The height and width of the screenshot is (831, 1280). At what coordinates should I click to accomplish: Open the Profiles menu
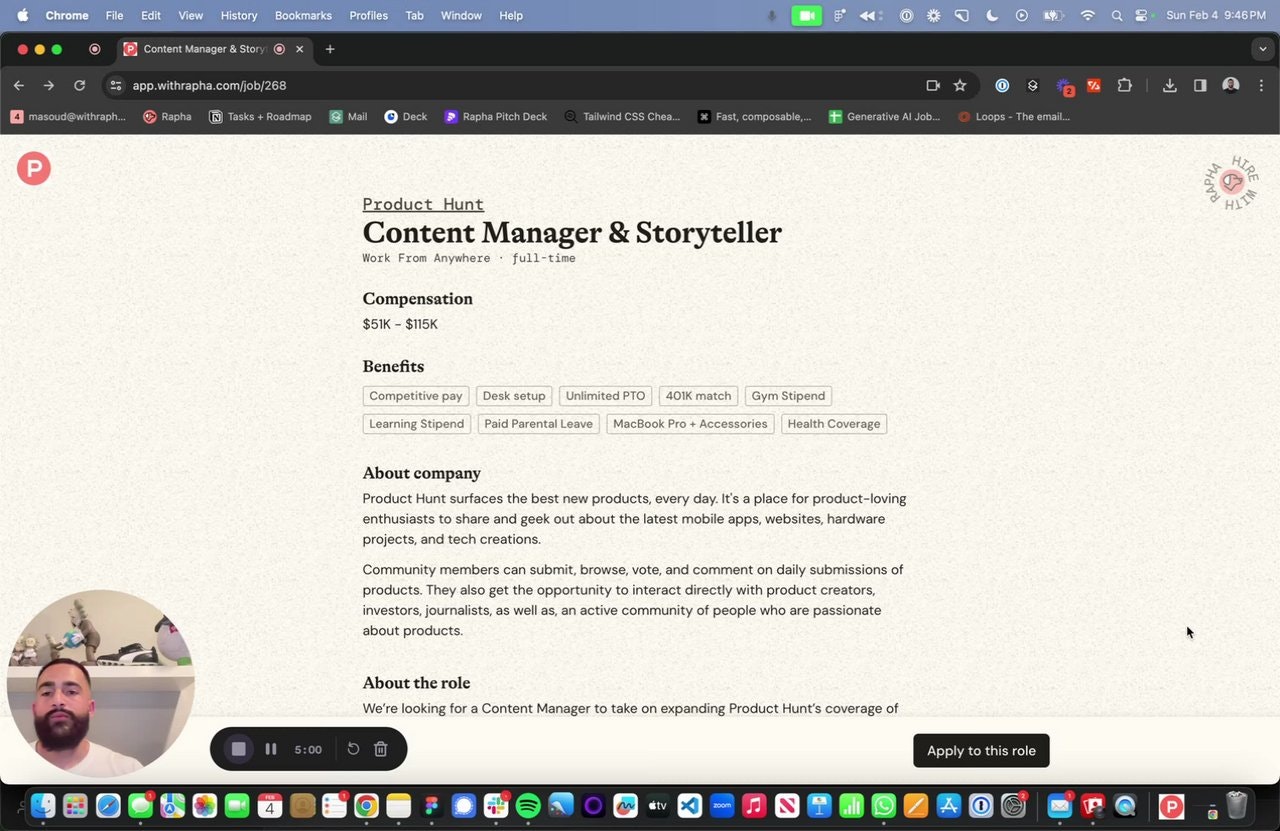pos(368,16)
